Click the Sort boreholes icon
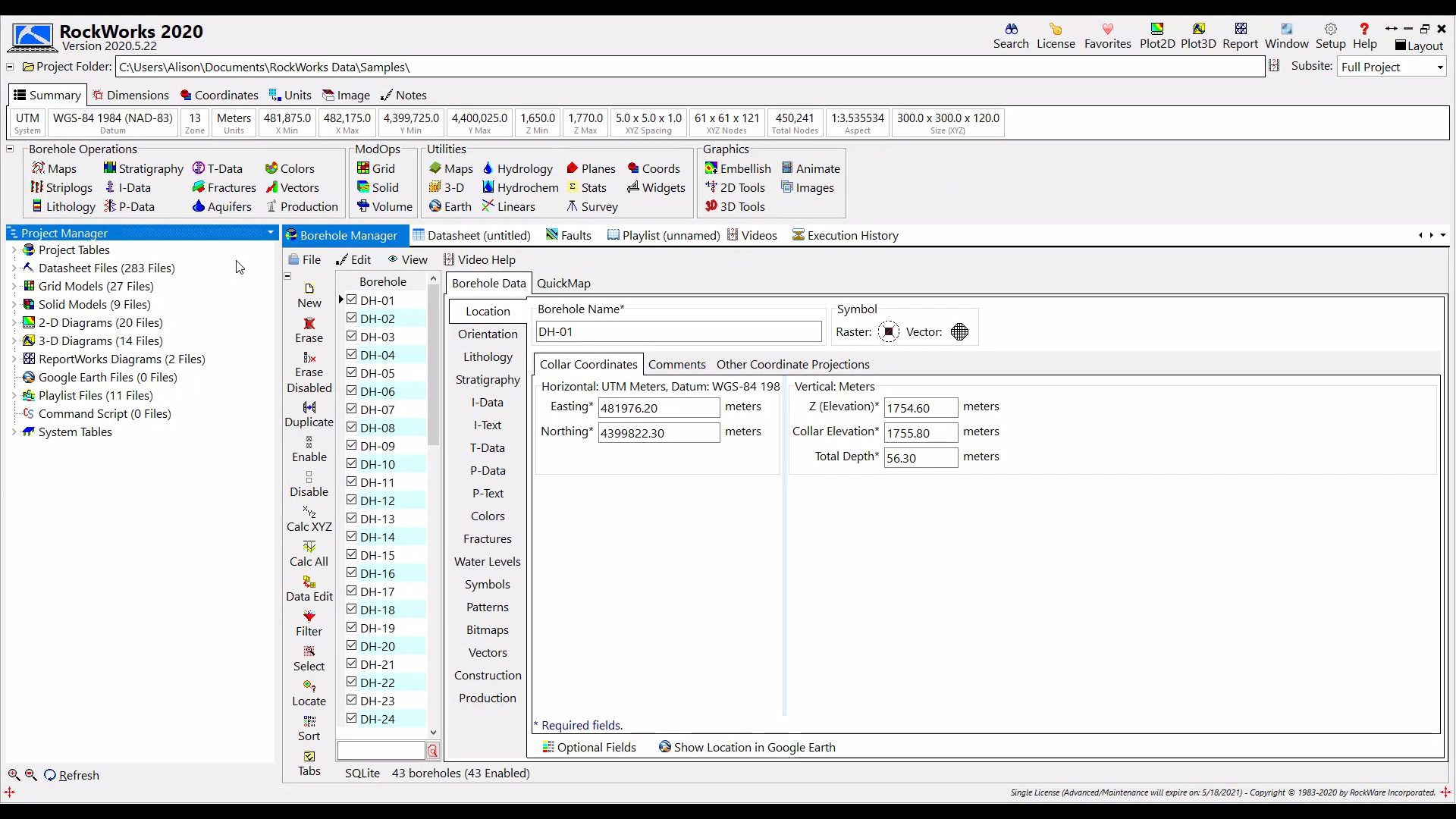The height and width of the screenshot is (819, 1456). (x=309, y=729)
